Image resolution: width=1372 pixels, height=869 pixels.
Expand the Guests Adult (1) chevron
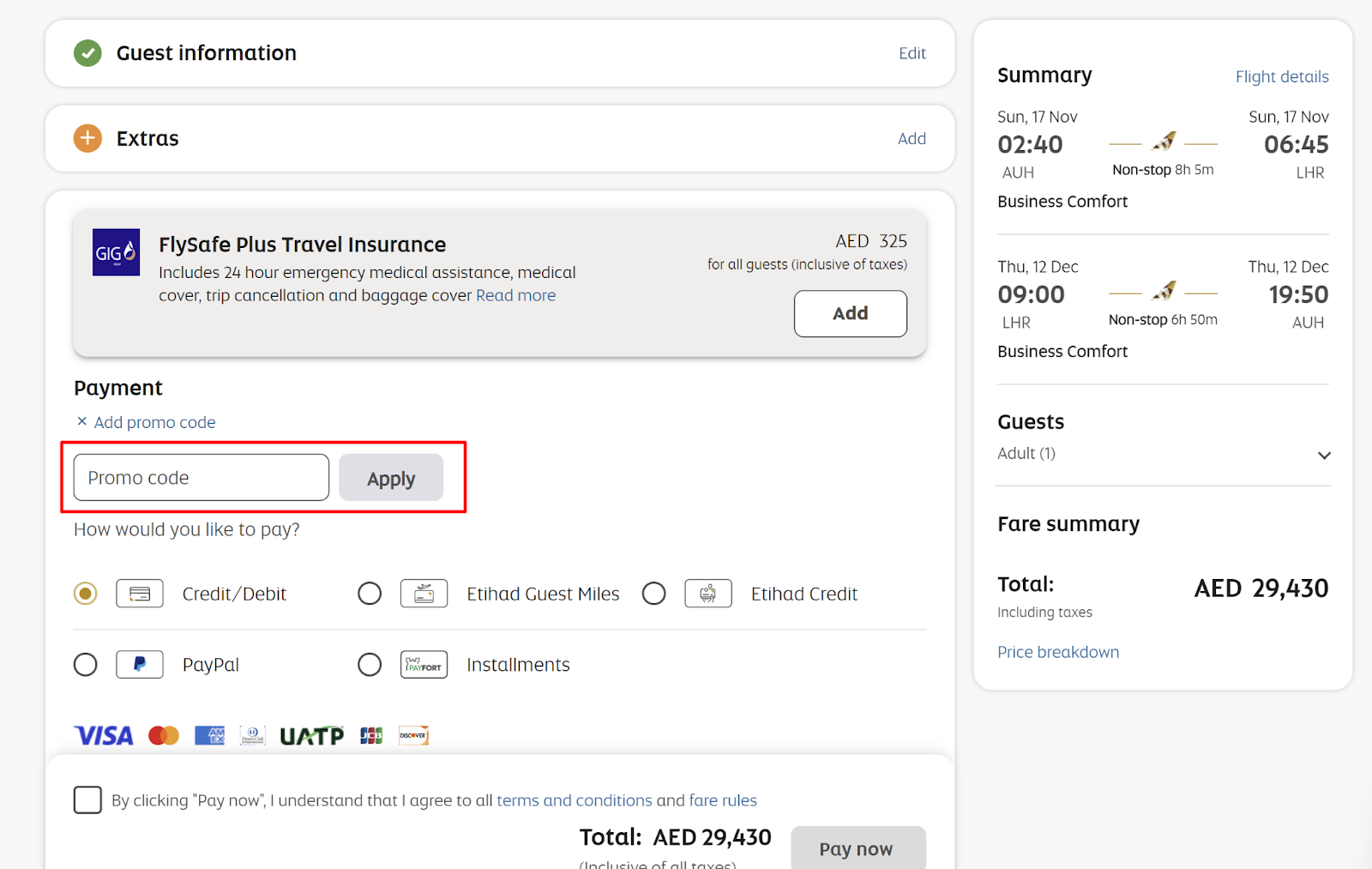pyautogui.click(x=1324, y=456)
